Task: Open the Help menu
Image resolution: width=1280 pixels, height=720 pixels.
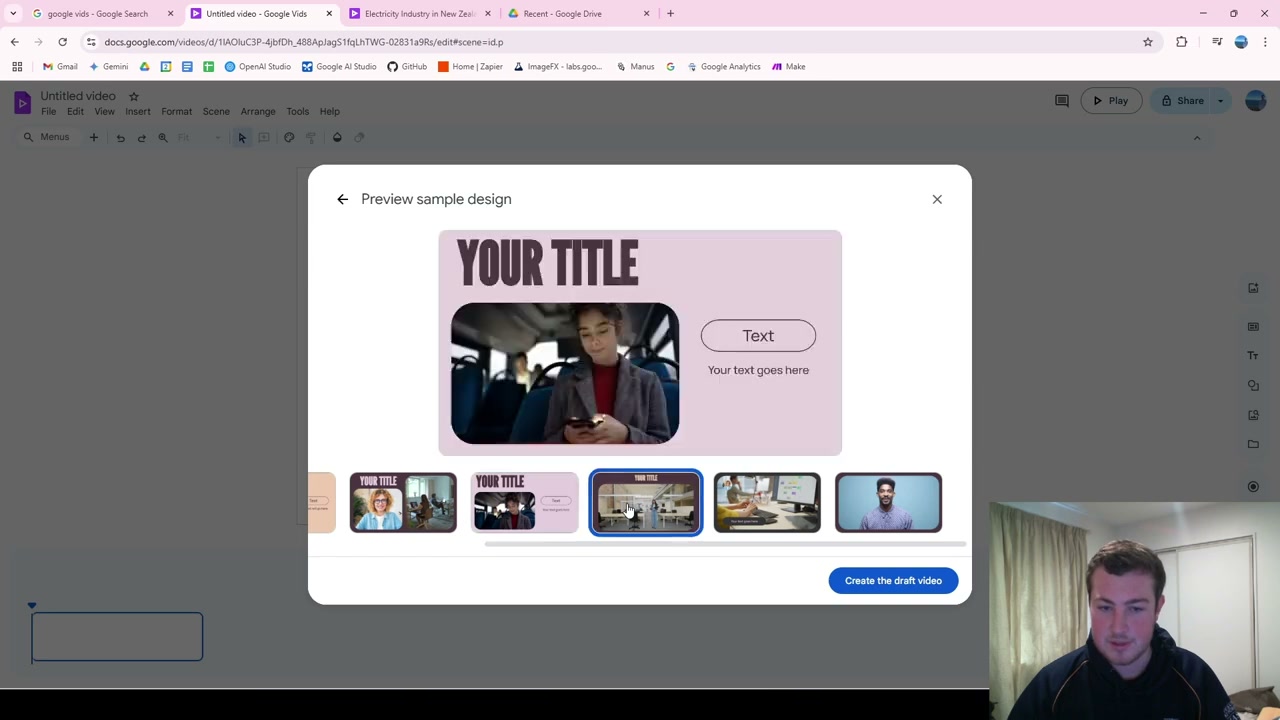Action: (x=329, y=111)
